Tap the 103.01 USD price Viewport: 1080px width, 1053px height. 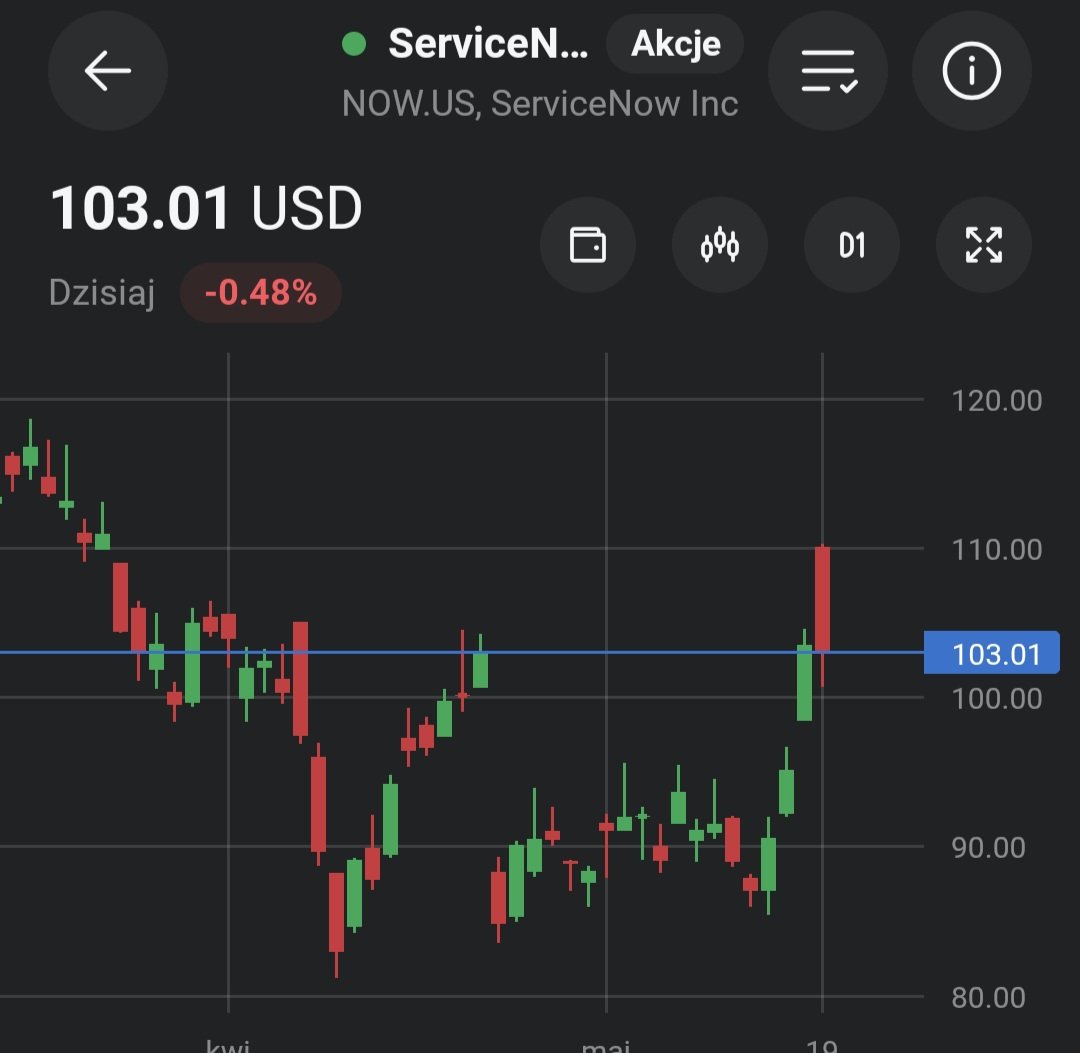pos(206,207)
